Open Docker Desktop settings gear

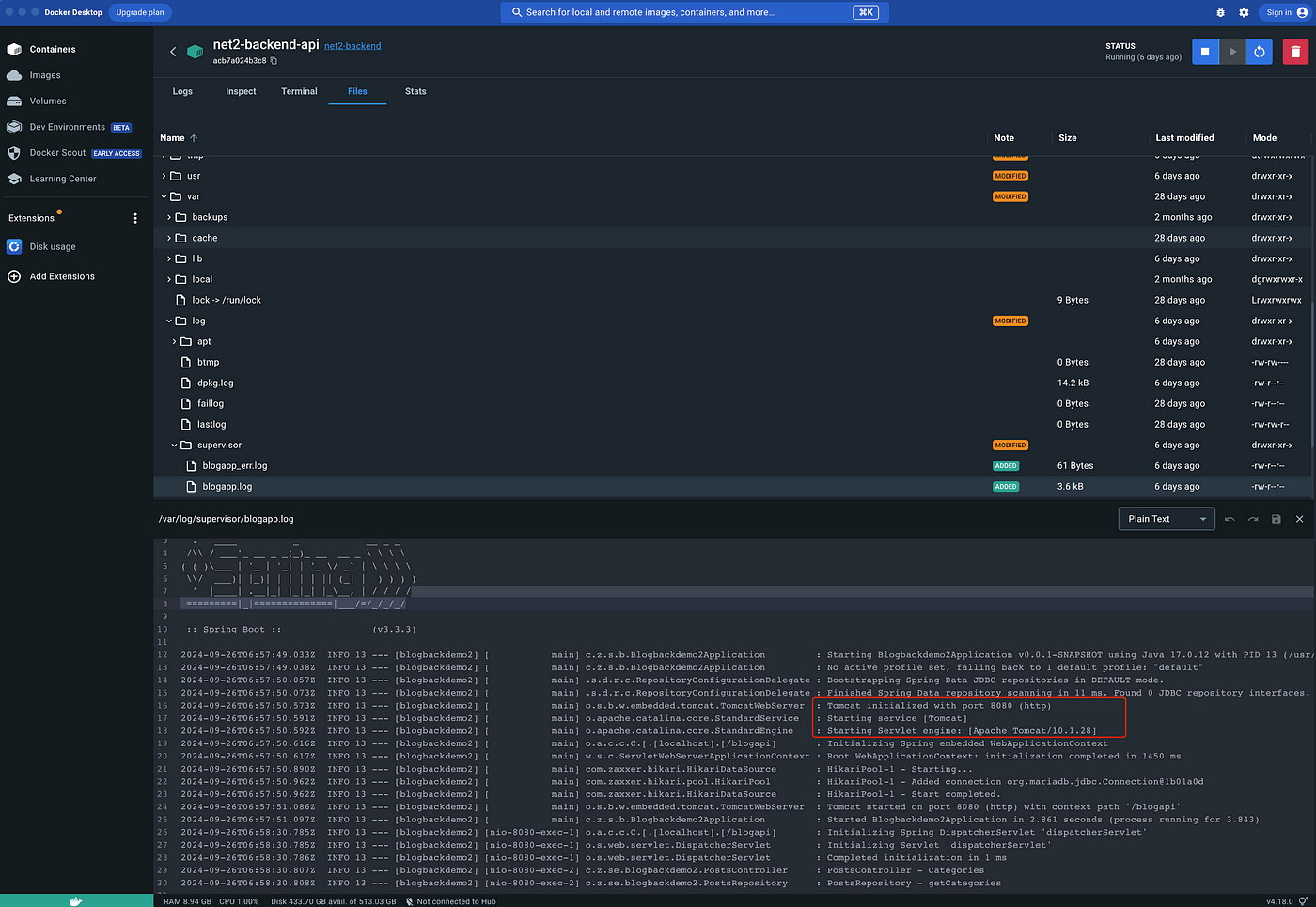pos(1244,12)
